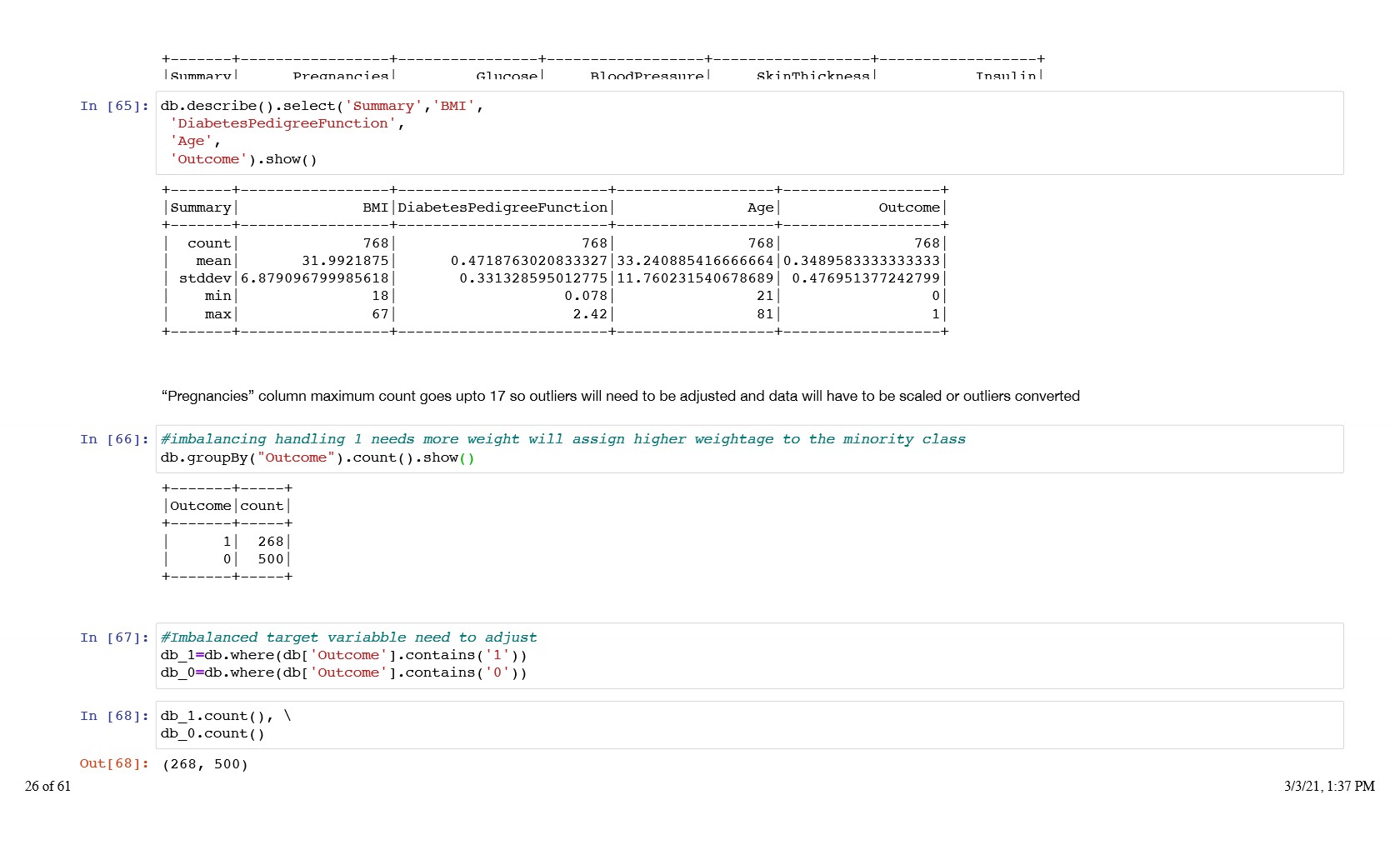Click the count value 500 in groupBy output
This screenshot has width=1400, height=850.
click(270, 559)
